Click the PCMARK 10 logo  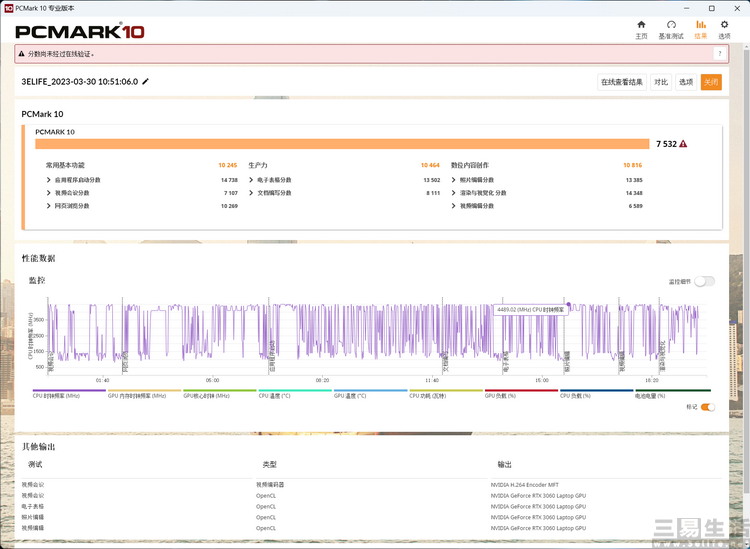pyautogui.click(x=79, y=32)
